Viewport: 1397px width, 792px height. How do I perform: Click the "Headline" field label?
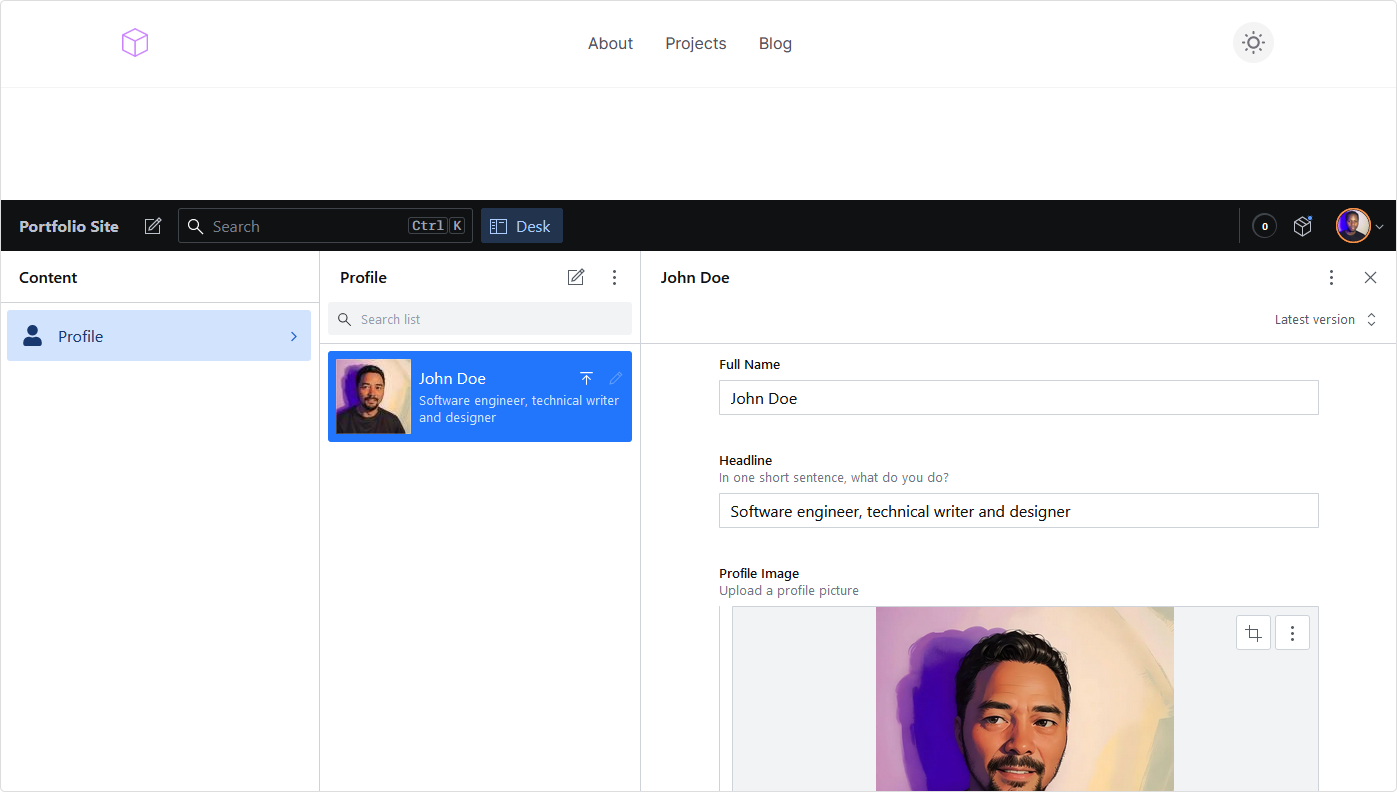coord(746,460)
